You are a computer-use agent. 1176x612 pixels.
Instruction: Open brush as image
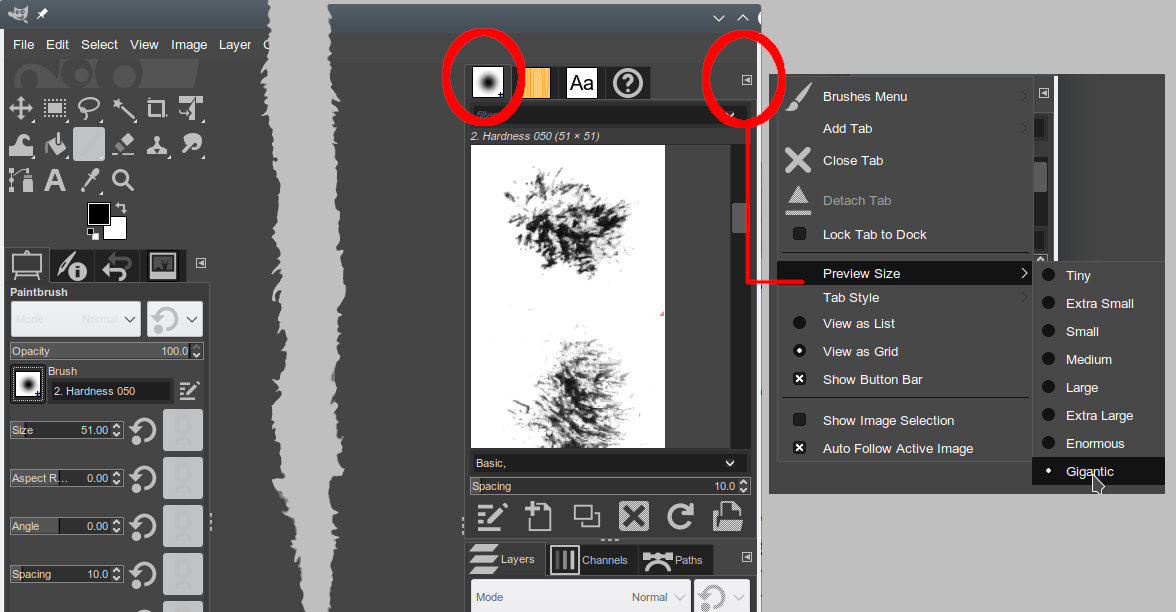(x=728, y=517)
